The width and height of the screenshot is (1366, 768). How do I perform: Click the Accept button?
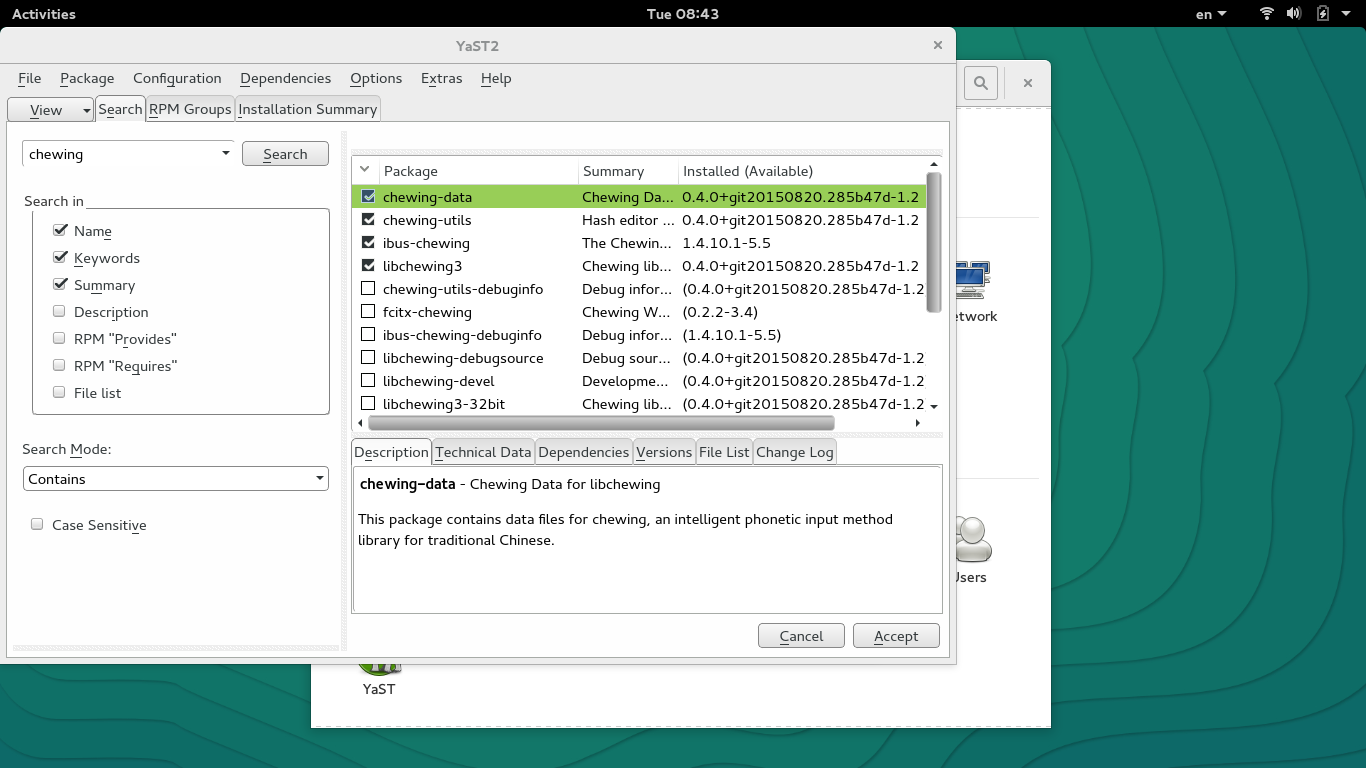click(x=896, y=636)
